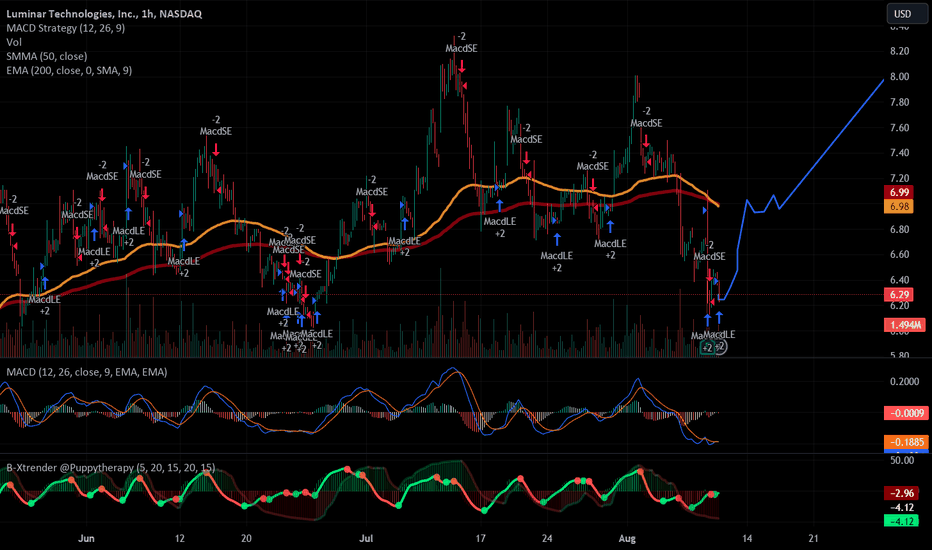
Task: Click the 12 date on the time axis
Action: 180,539
